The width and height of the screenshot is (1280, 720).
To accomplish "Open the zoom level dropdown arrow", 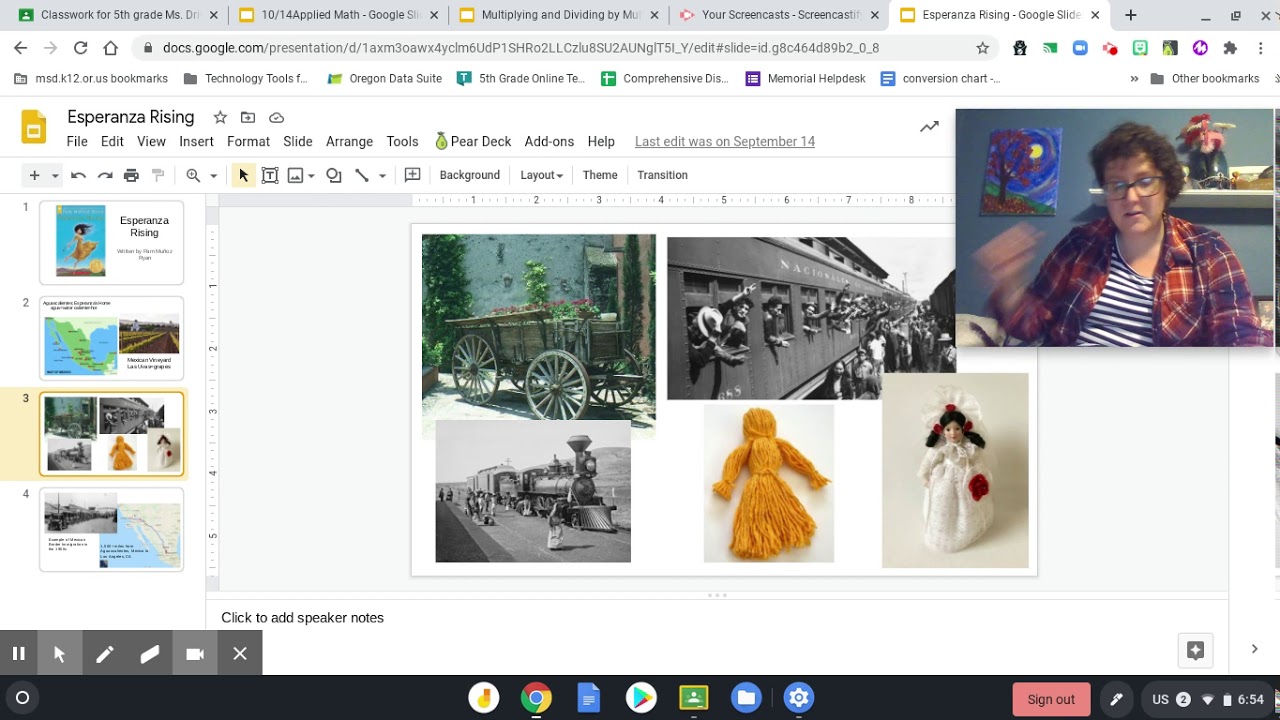I will (213, 176).
